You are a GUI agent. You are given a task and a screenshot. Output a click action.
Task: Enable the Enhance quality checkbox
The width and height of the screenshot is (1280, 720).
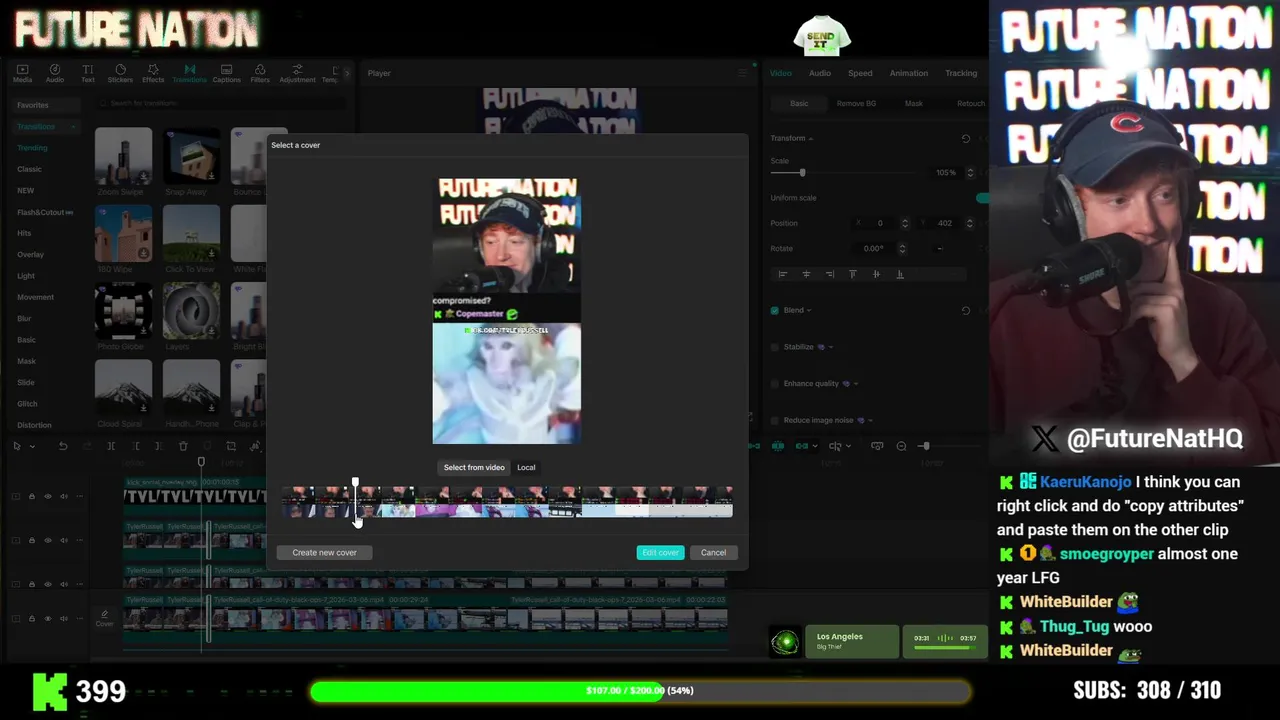pyautogui.click(x=775, y=383)
